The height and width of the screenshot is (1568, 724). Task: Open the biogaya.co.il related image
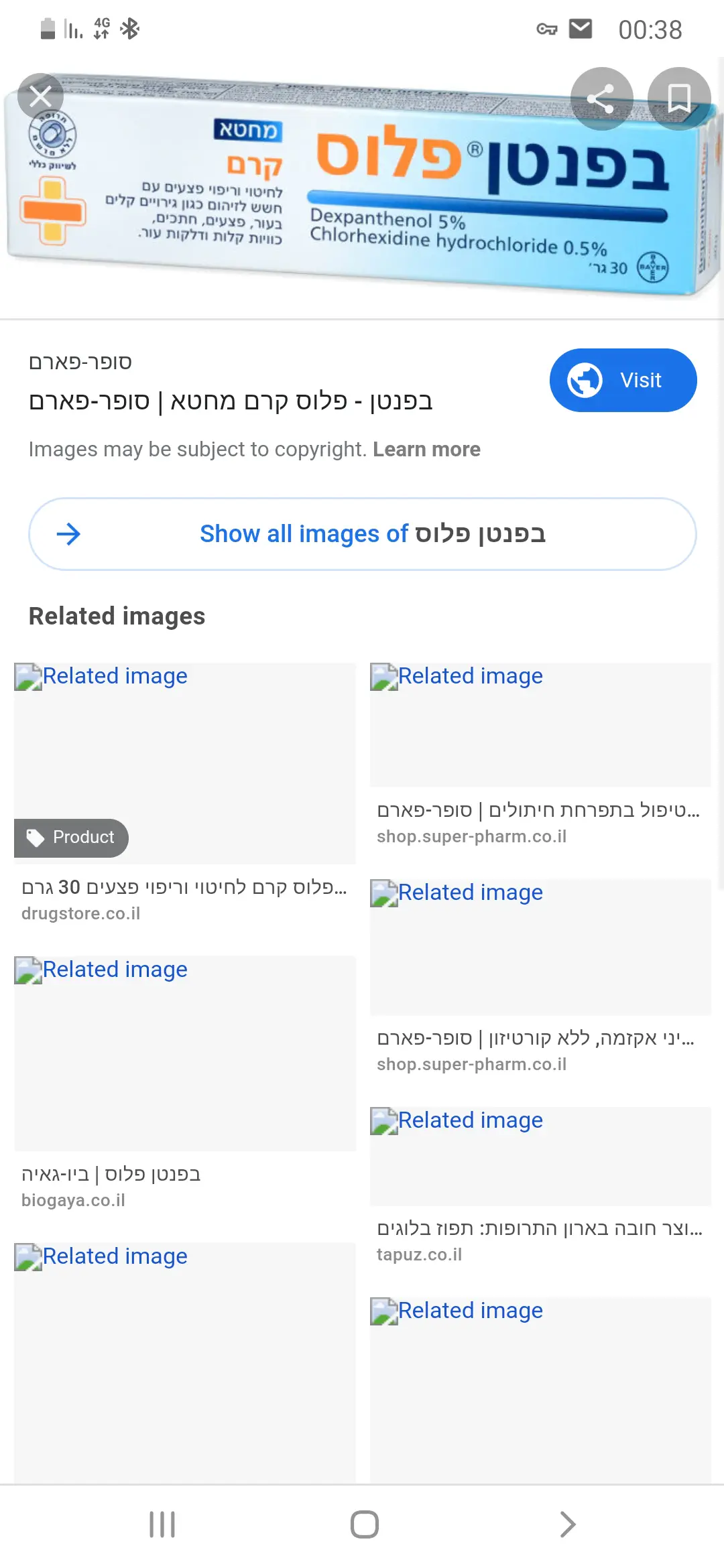point(184,1052)
